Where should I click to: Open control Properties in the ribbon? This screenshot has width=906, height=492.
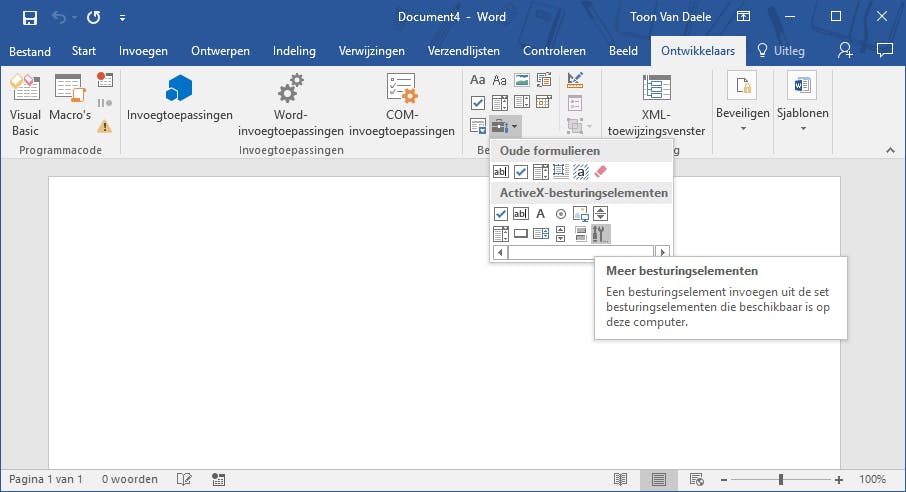(575, 103)
